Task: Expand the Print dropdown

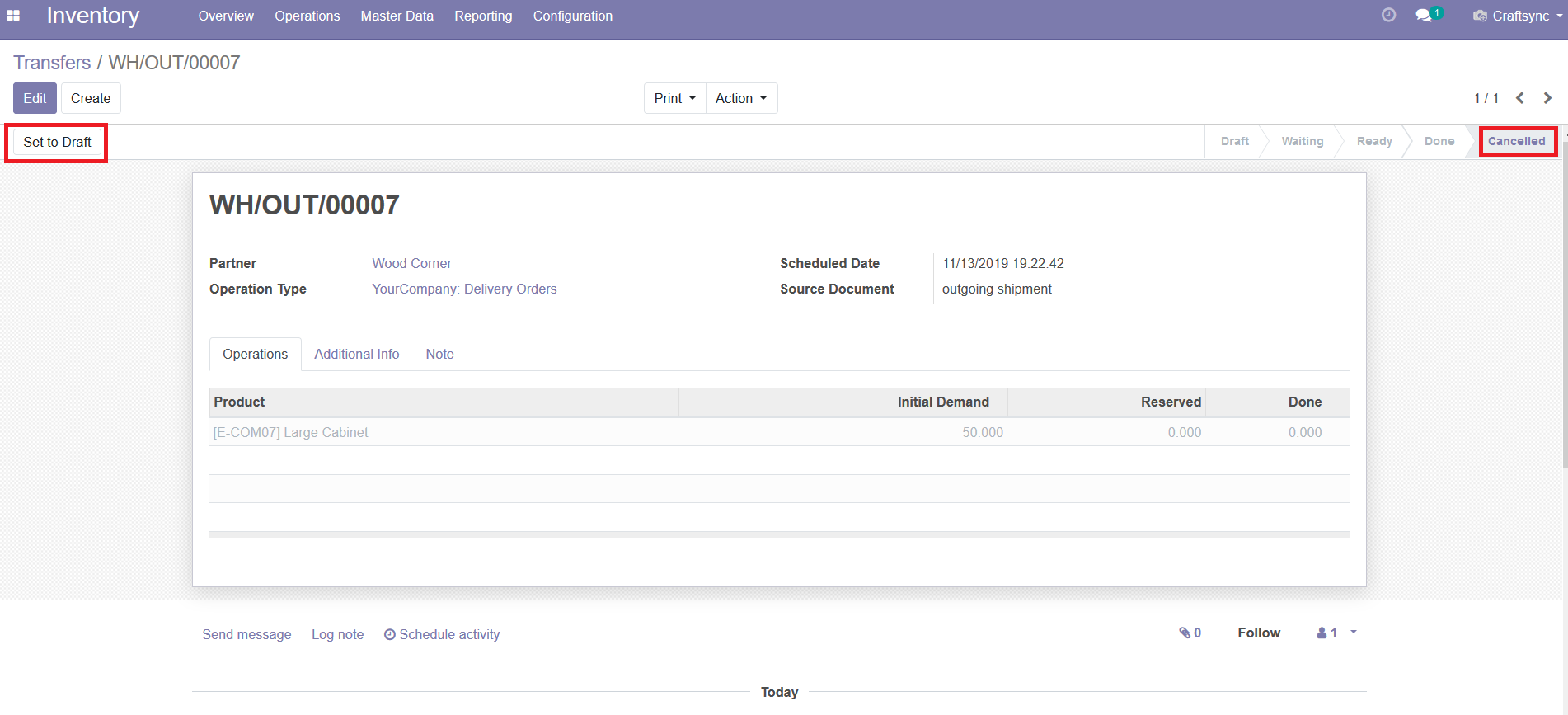Action: (674, 98)
